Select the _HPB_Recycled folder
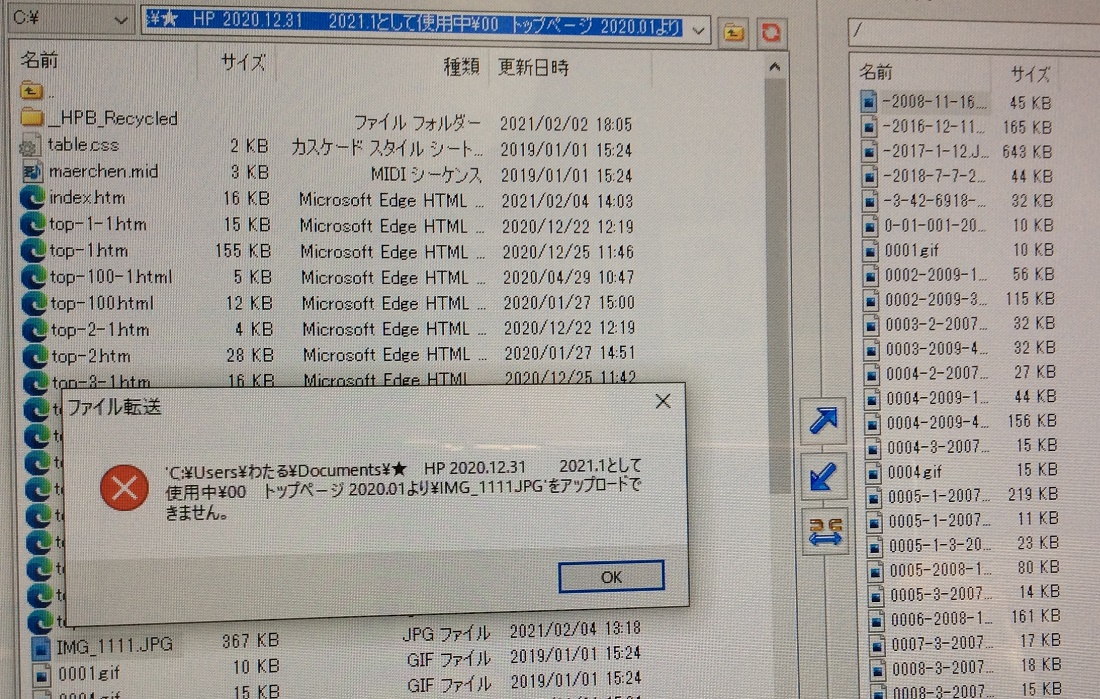This screenshot has width=1100, height=699. [112, 118]
